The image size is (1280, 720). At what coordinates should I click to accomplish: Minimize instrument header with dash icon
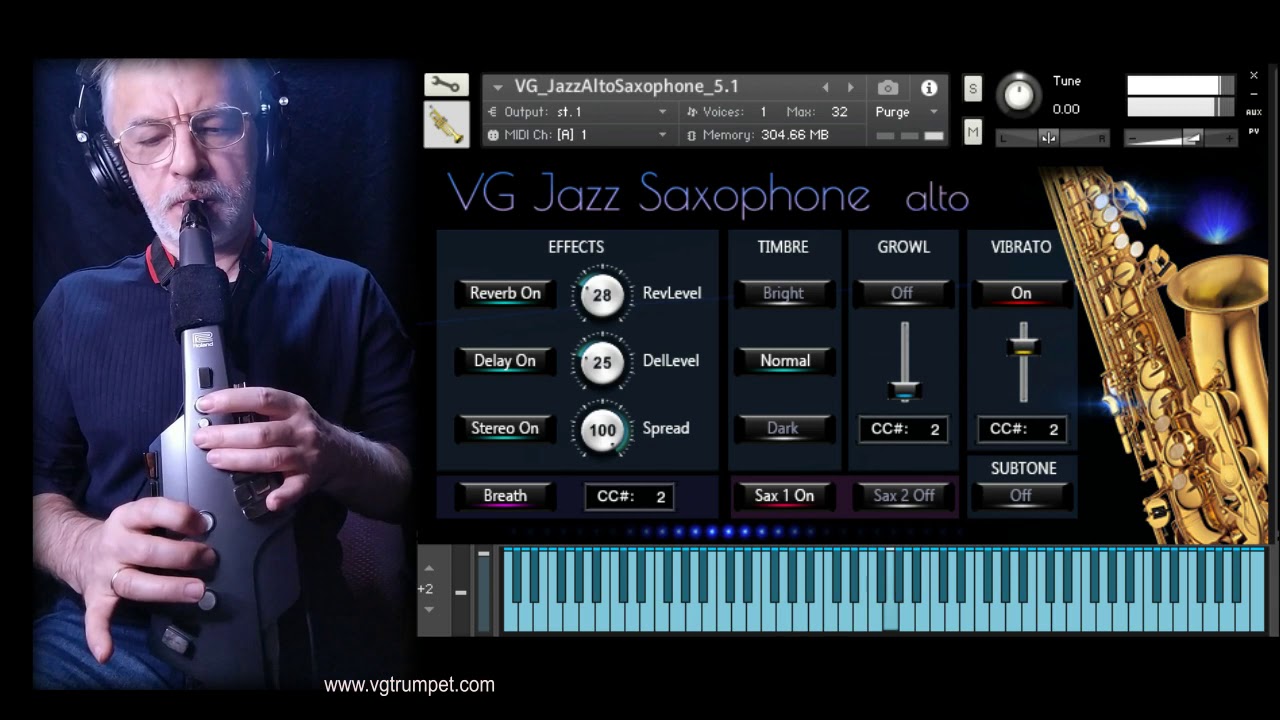coord(1254,94)
